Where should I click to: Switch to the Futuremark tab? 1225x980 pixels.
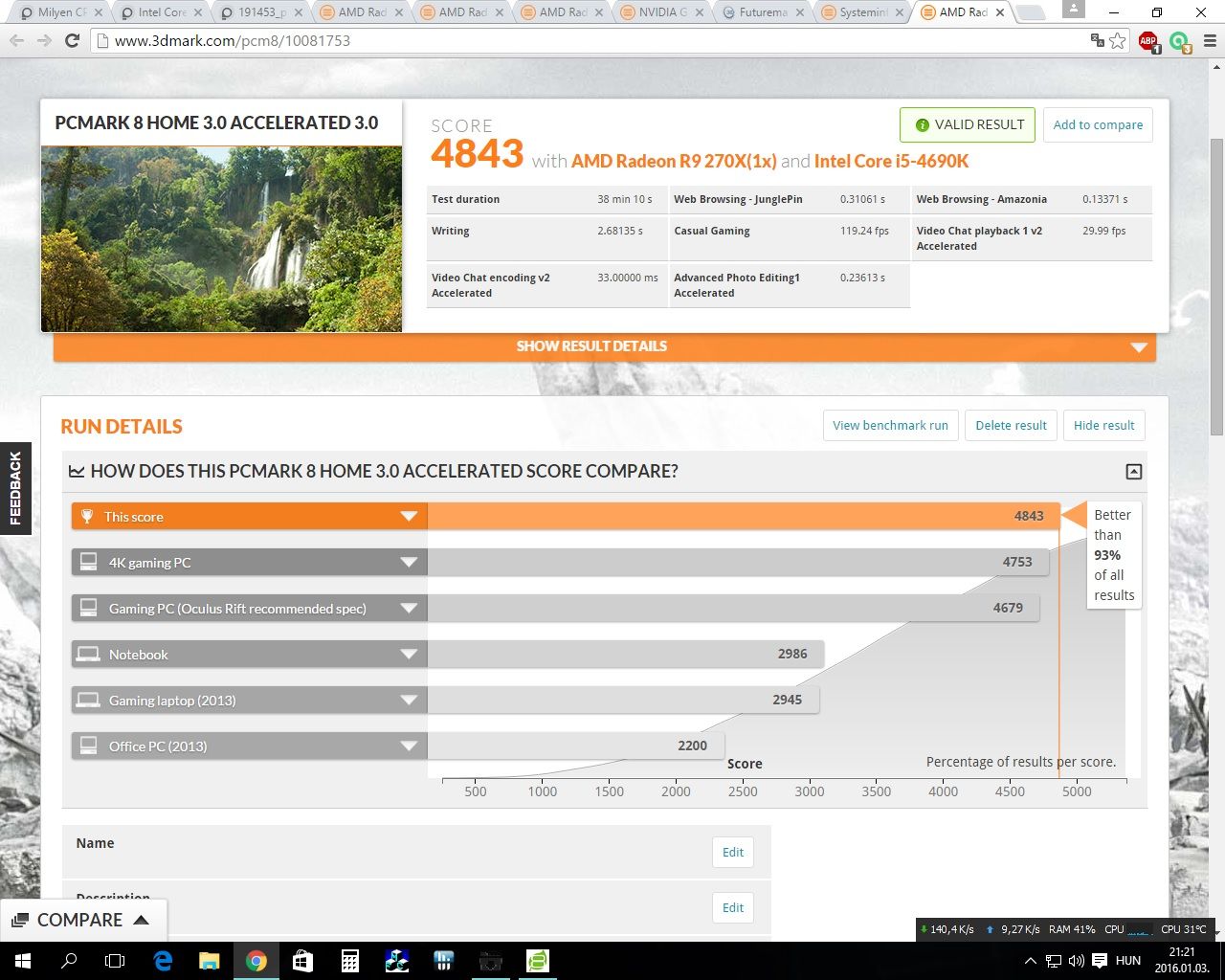click(x=763, y=12)
